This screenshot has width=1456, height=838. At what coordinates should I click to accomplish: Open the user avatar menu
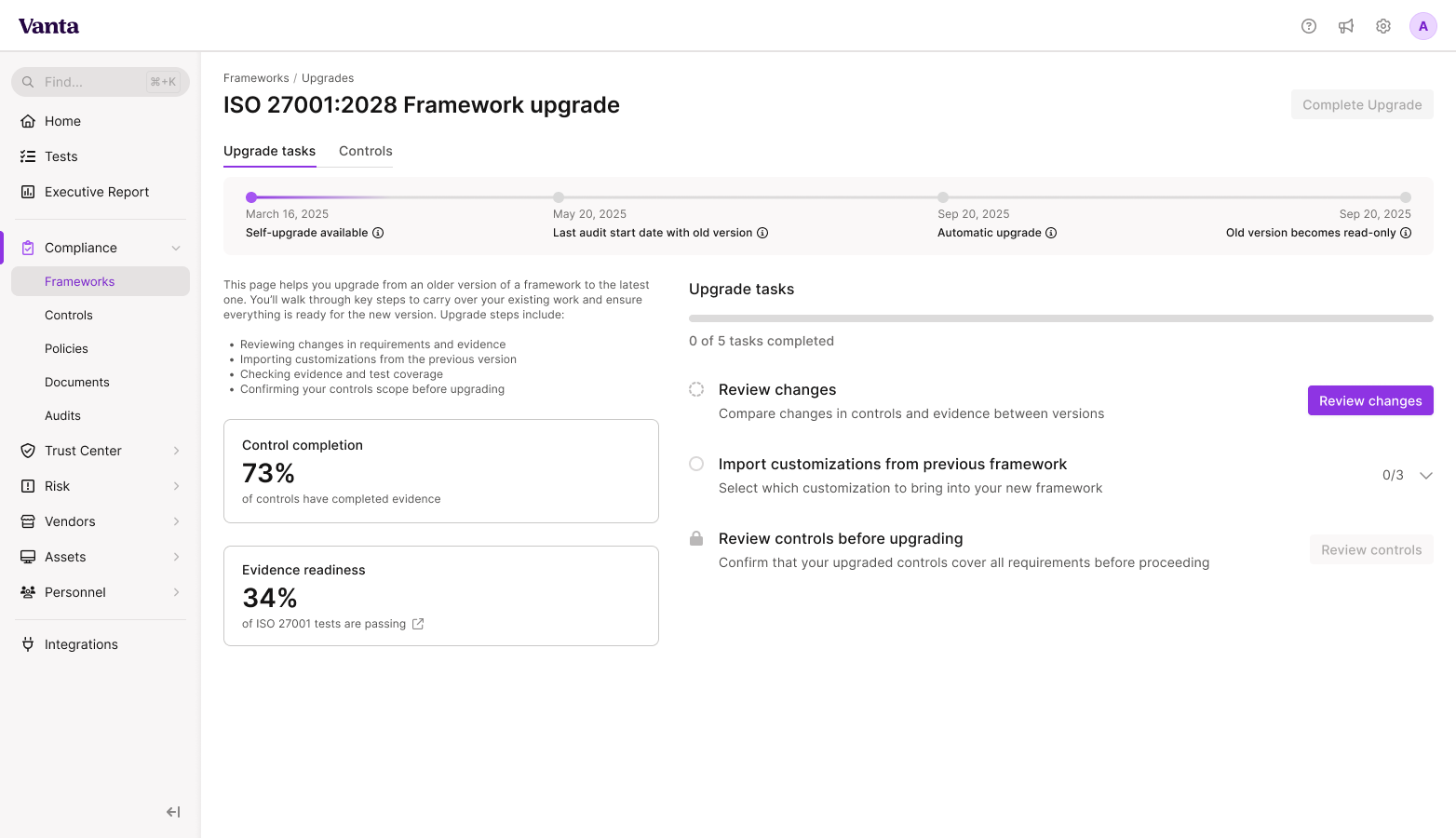(x=1423, y=26)
